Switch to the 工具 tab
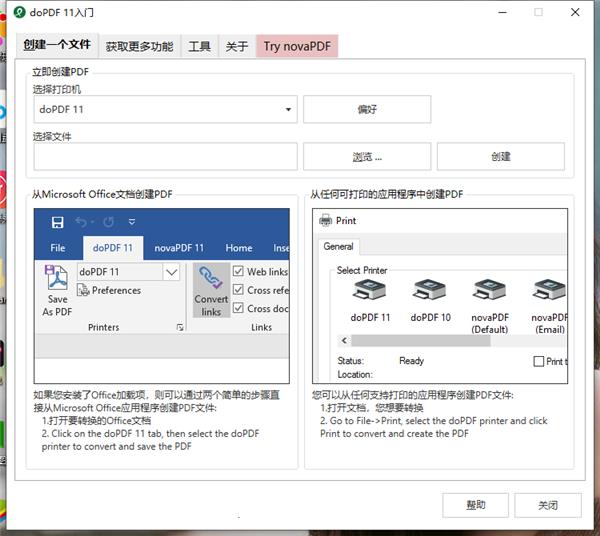The width and height of the screenshot is (600, 536). [x=199, y=47]
